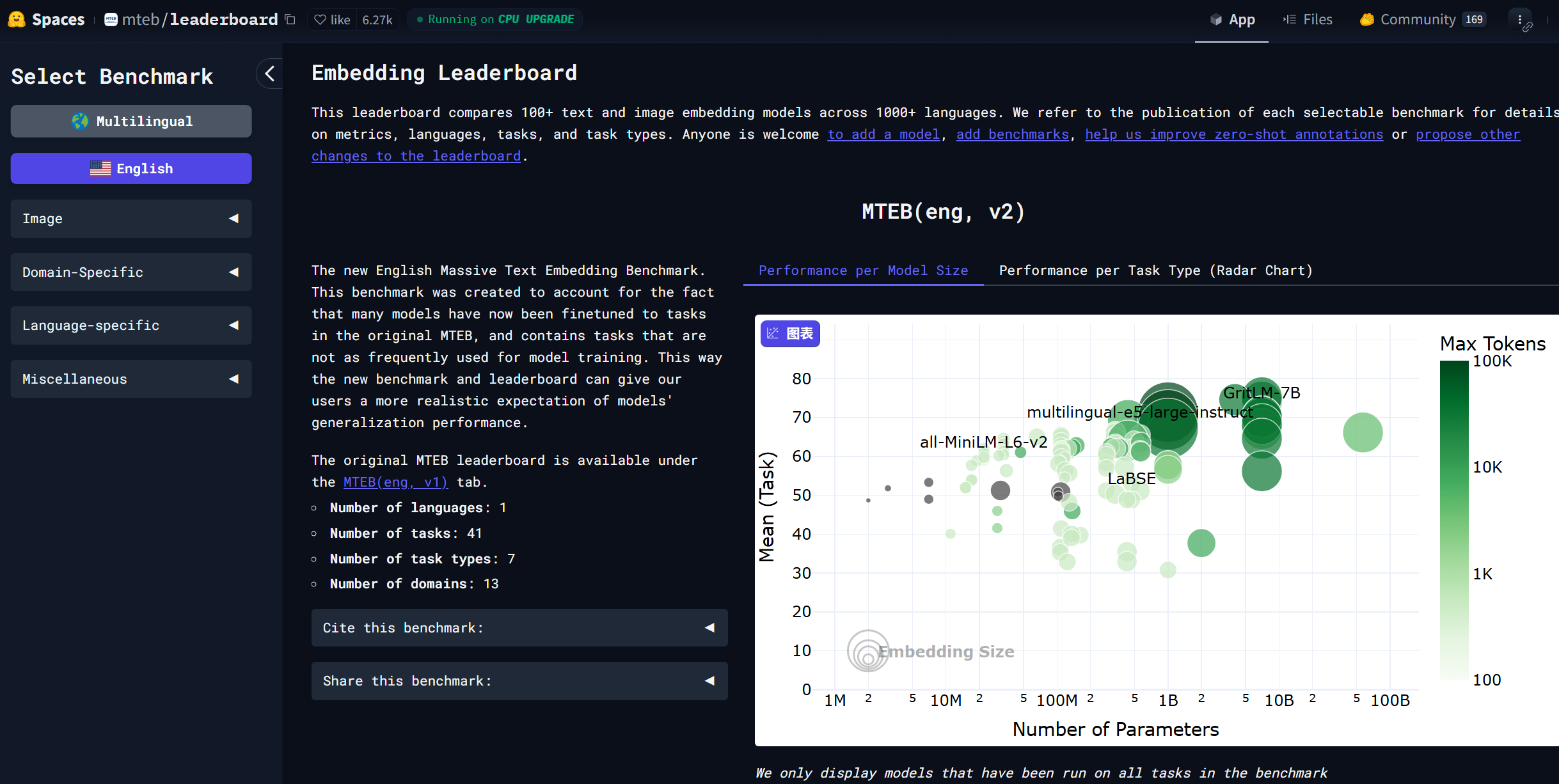Switch to Performance per Model Size tab
This screenshot has width=1559, height=784.
click(863, 270)
